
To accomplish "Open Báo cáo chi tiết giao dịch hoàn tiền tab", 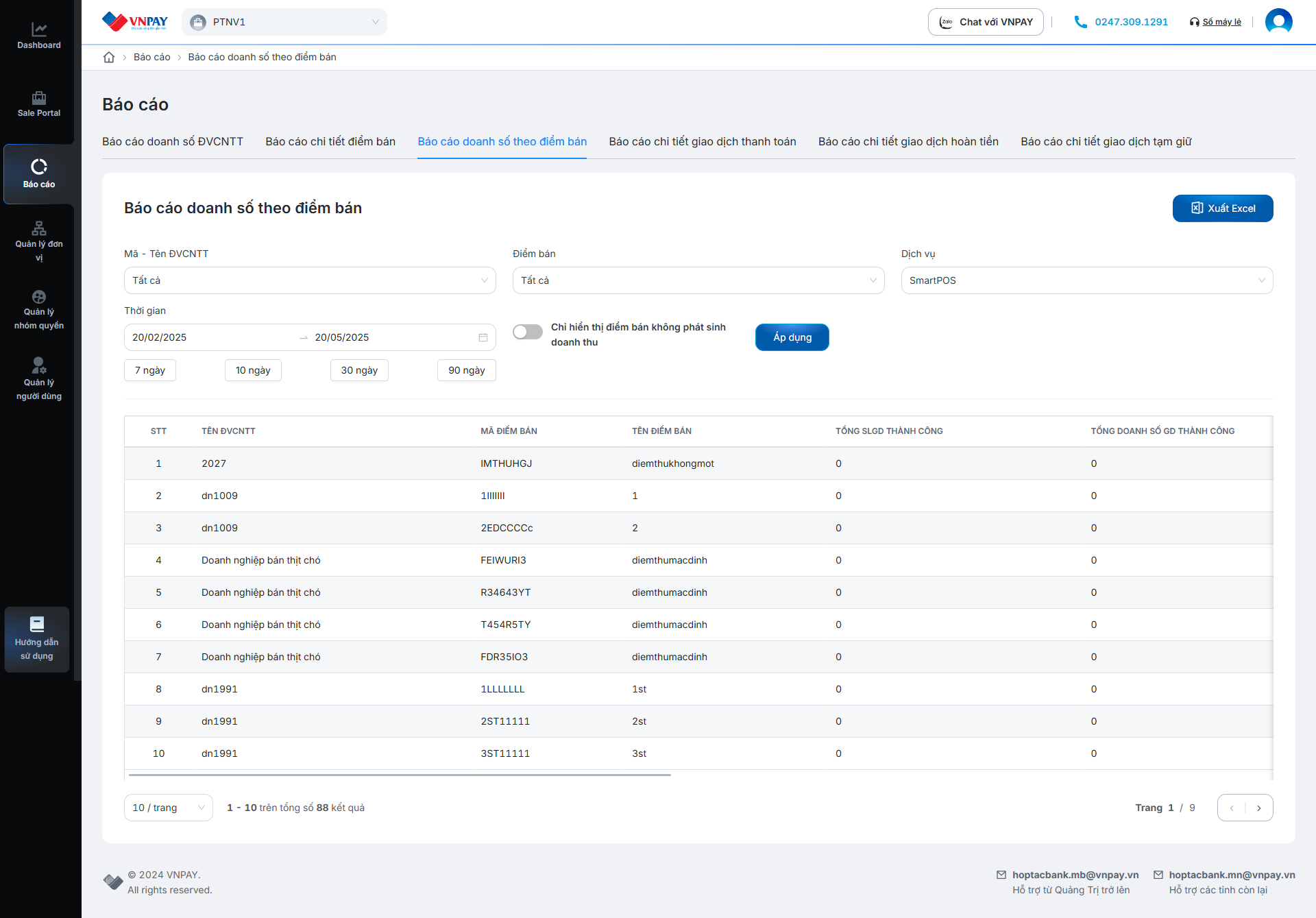I will 908,141.
